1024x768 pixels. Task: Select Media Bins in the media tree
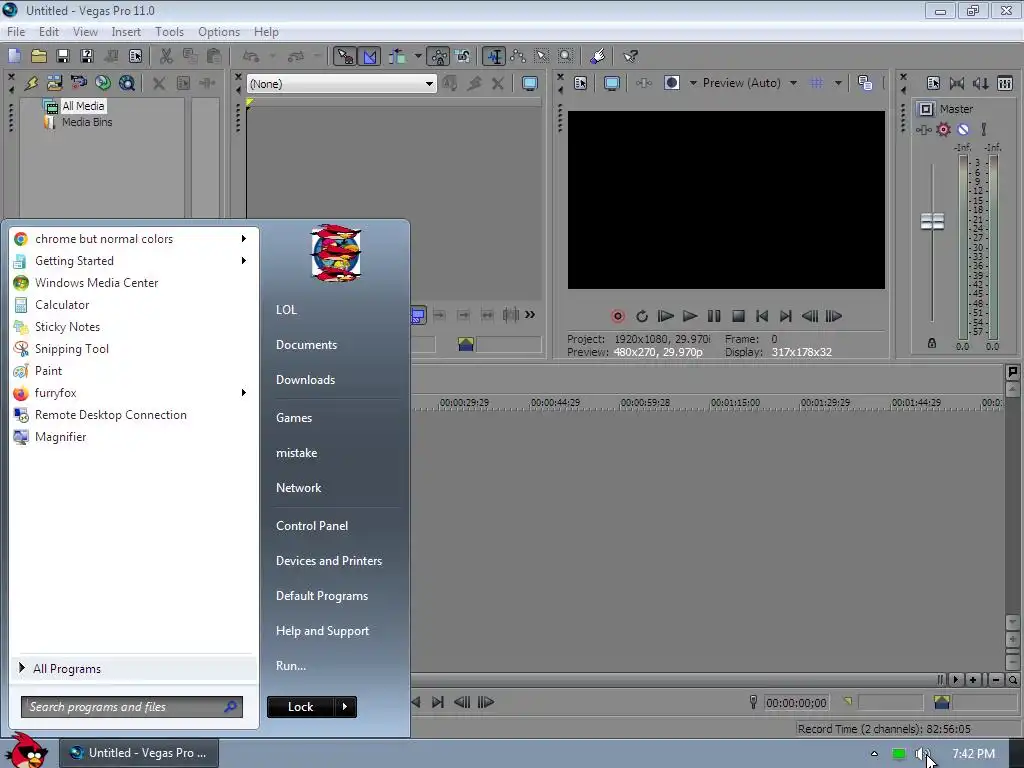click(87, 122)
